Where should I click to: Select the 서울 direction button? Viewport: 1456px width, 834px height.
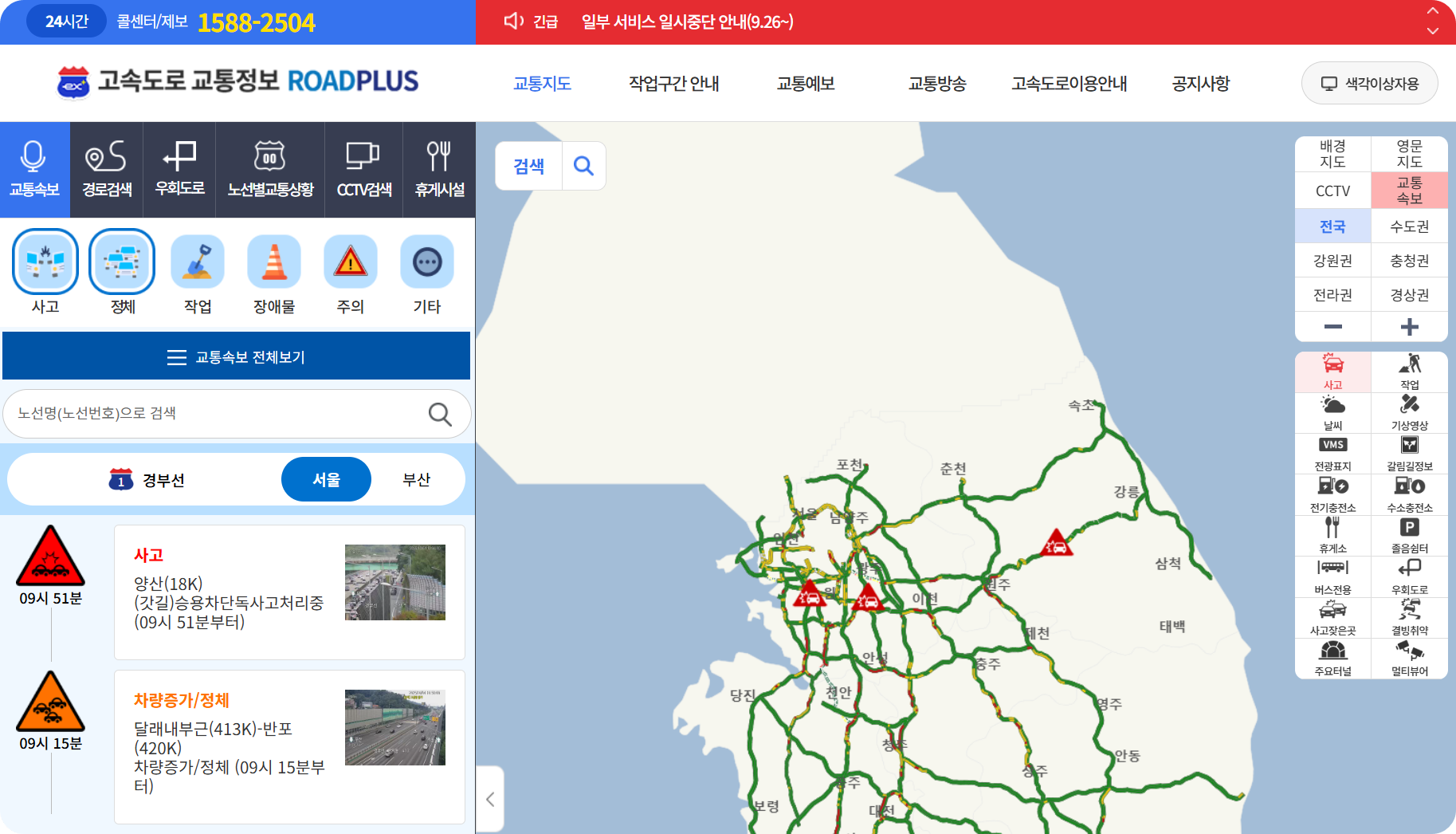click(326, 479)
